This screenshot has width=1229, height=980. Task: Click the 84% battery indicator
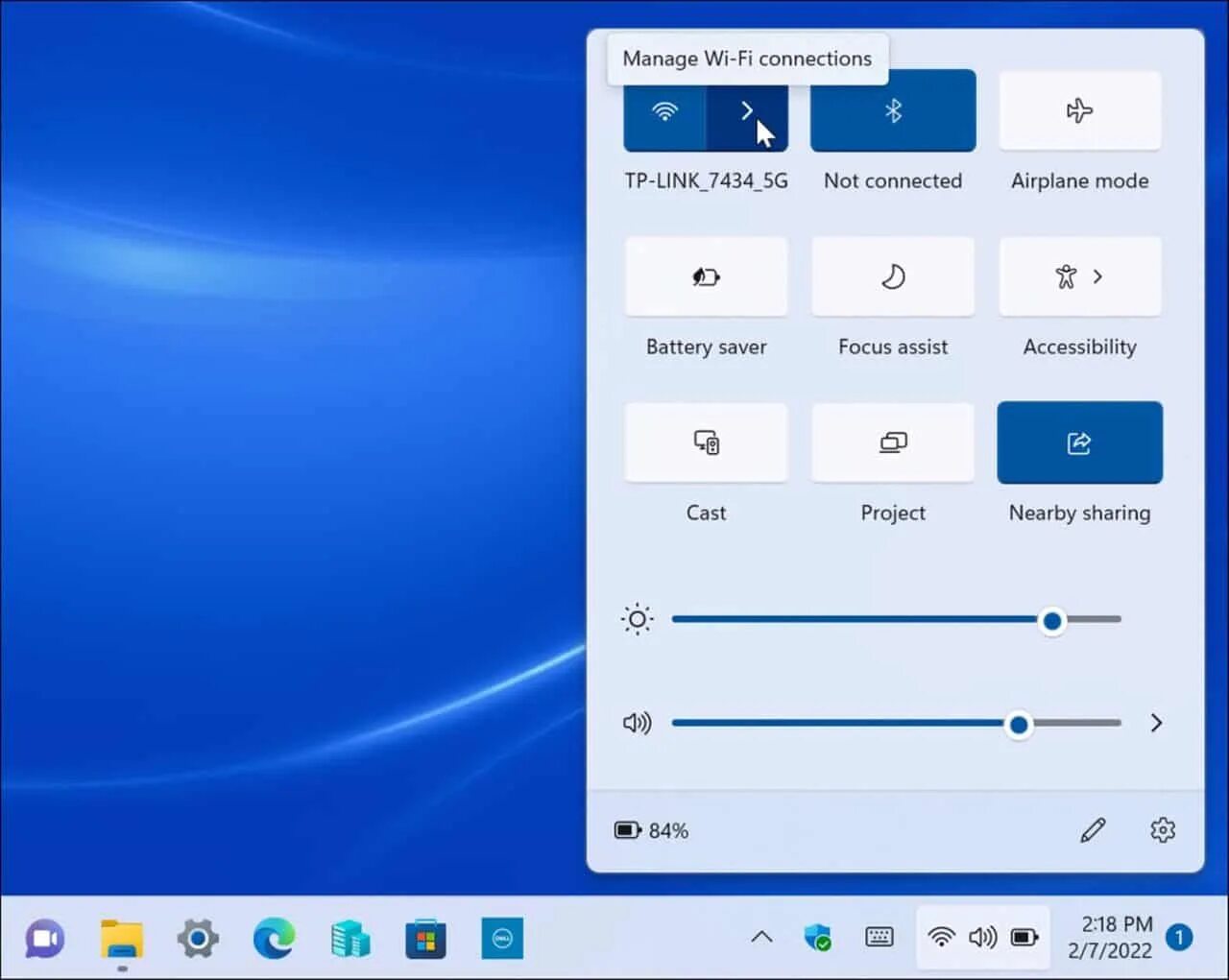click(x=652, y=830)
